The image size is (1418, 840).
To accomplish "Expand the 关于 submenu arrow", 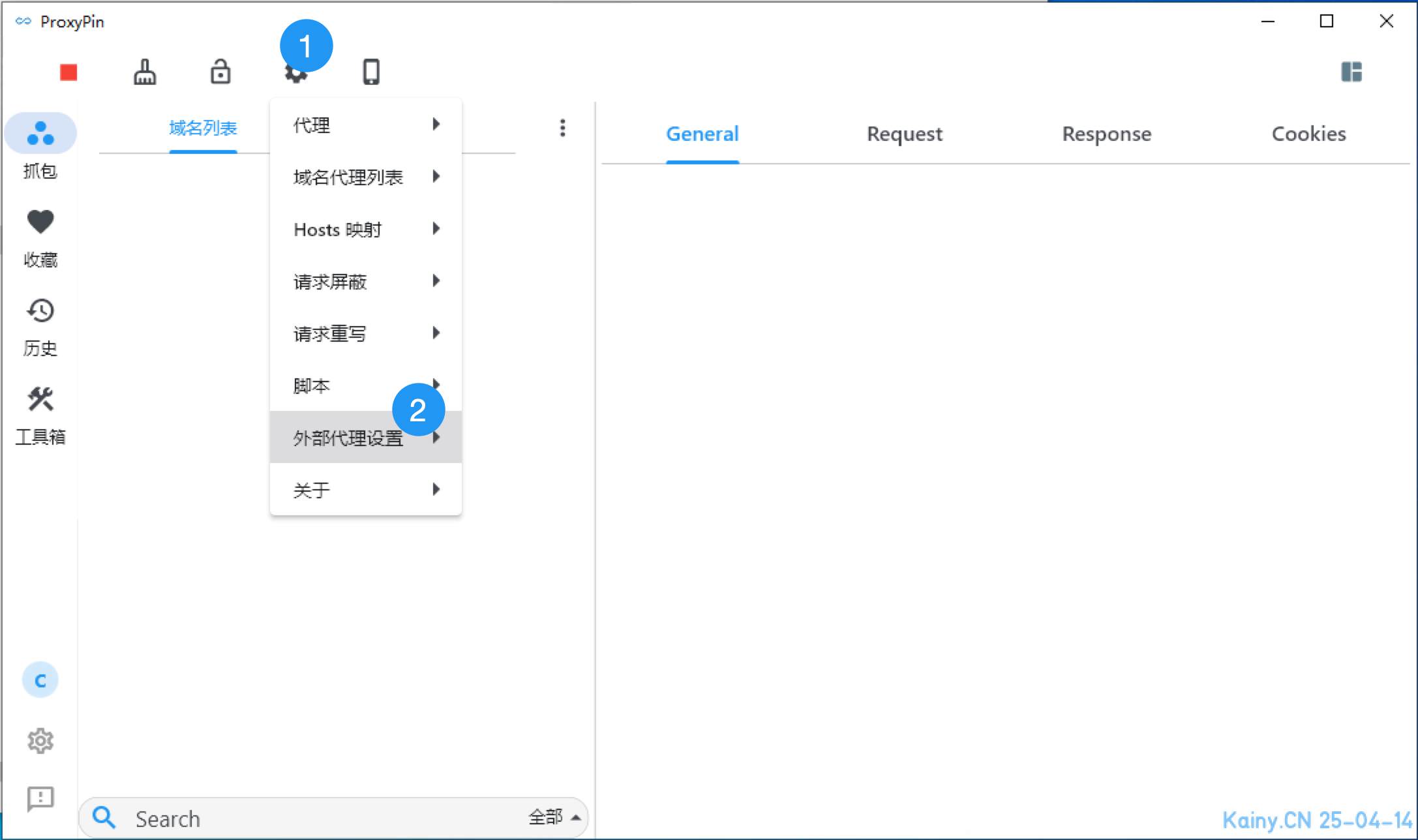I will tap(436, 490).
